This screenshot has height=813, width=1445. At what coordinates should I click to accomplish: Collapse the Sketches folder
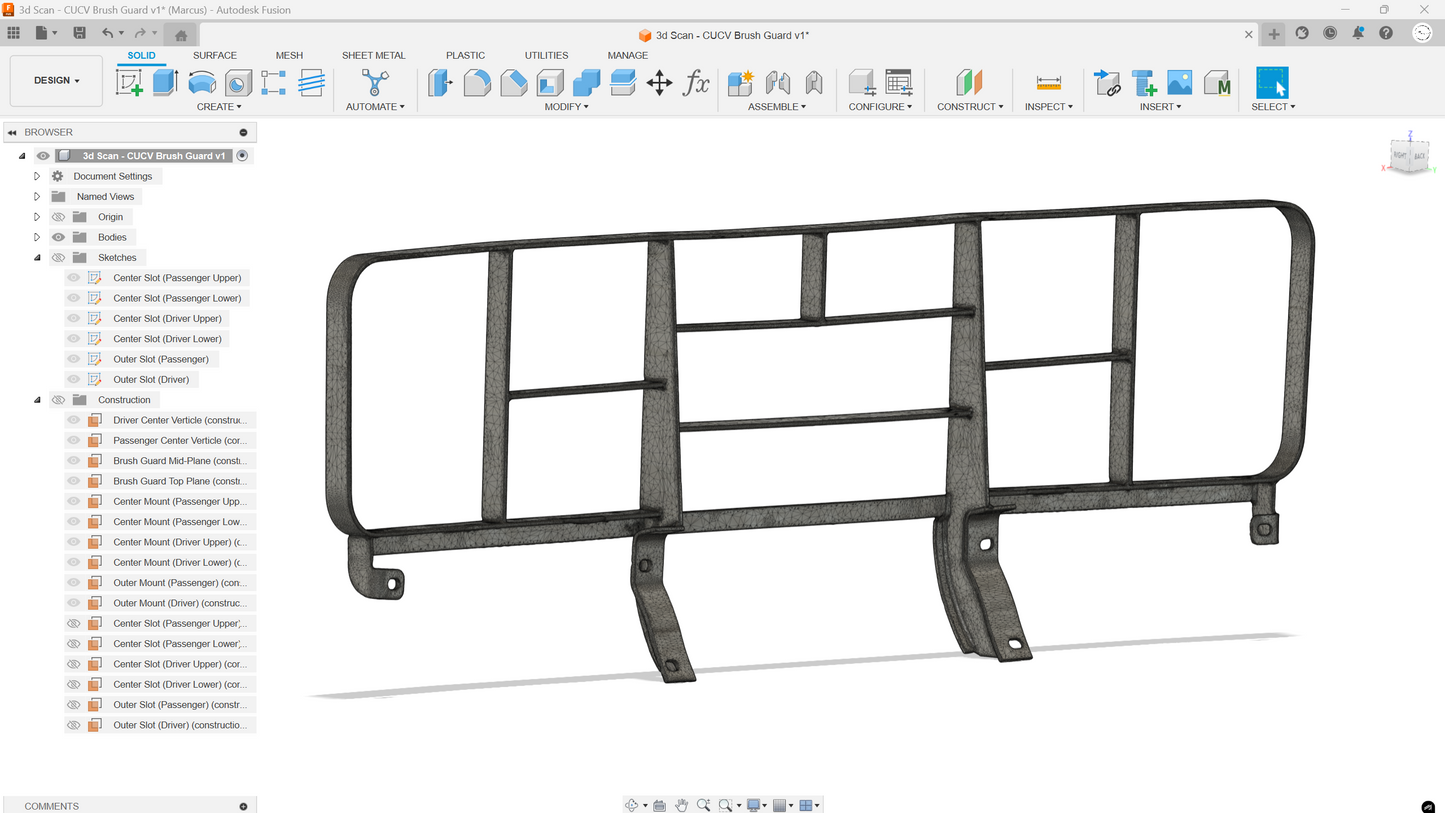[x=37, y=258]
